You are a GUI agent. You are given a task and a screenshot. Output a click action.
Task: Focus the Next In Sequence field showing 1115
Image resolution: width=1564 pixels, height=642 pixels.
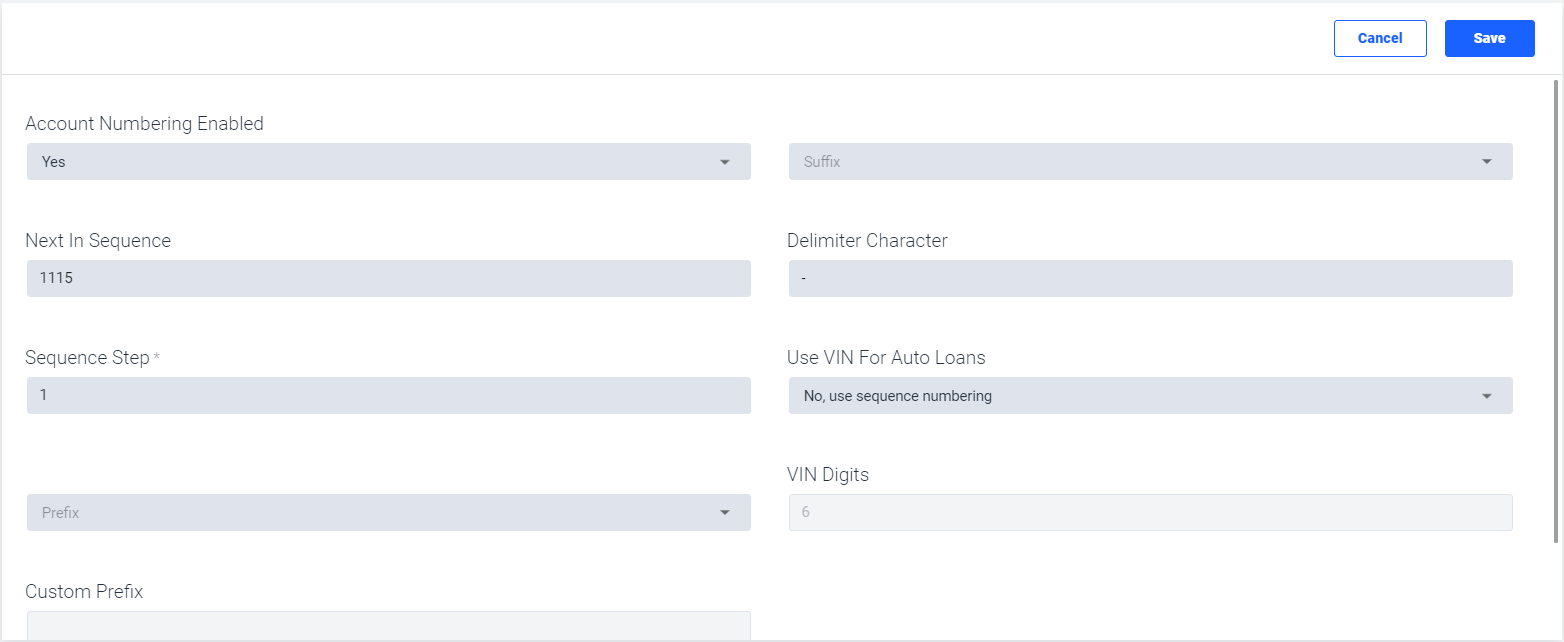(x=389, y=279)
